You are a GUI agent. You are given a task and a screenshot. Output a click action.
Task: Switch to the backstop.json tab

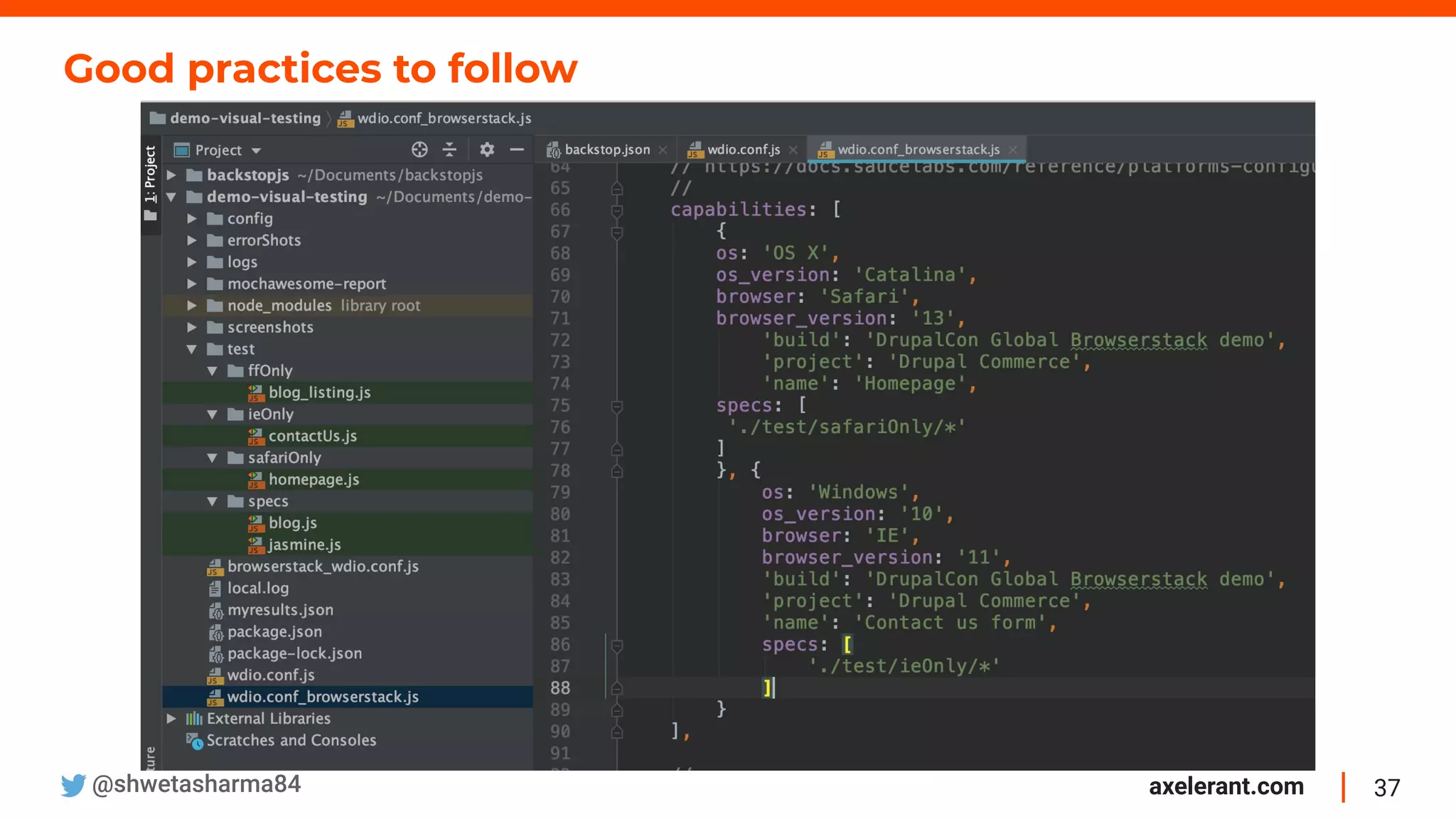(x=606, y=150)
